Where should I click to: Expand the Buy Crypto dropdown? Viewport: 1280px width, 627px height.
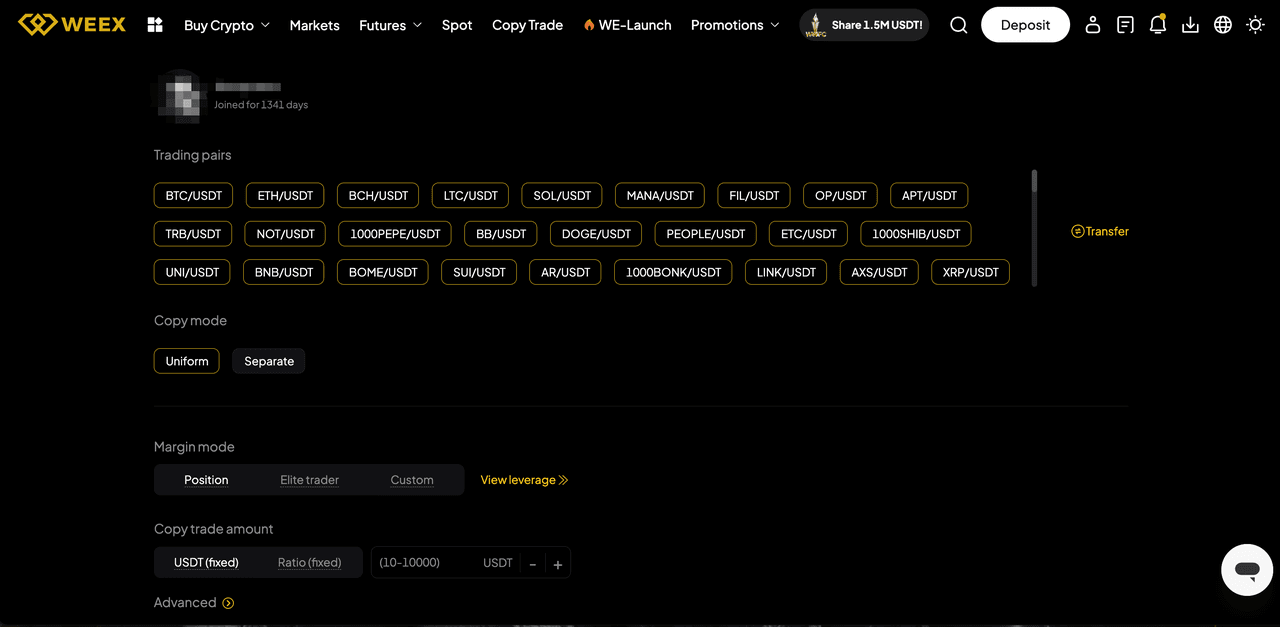pos(226,25)
